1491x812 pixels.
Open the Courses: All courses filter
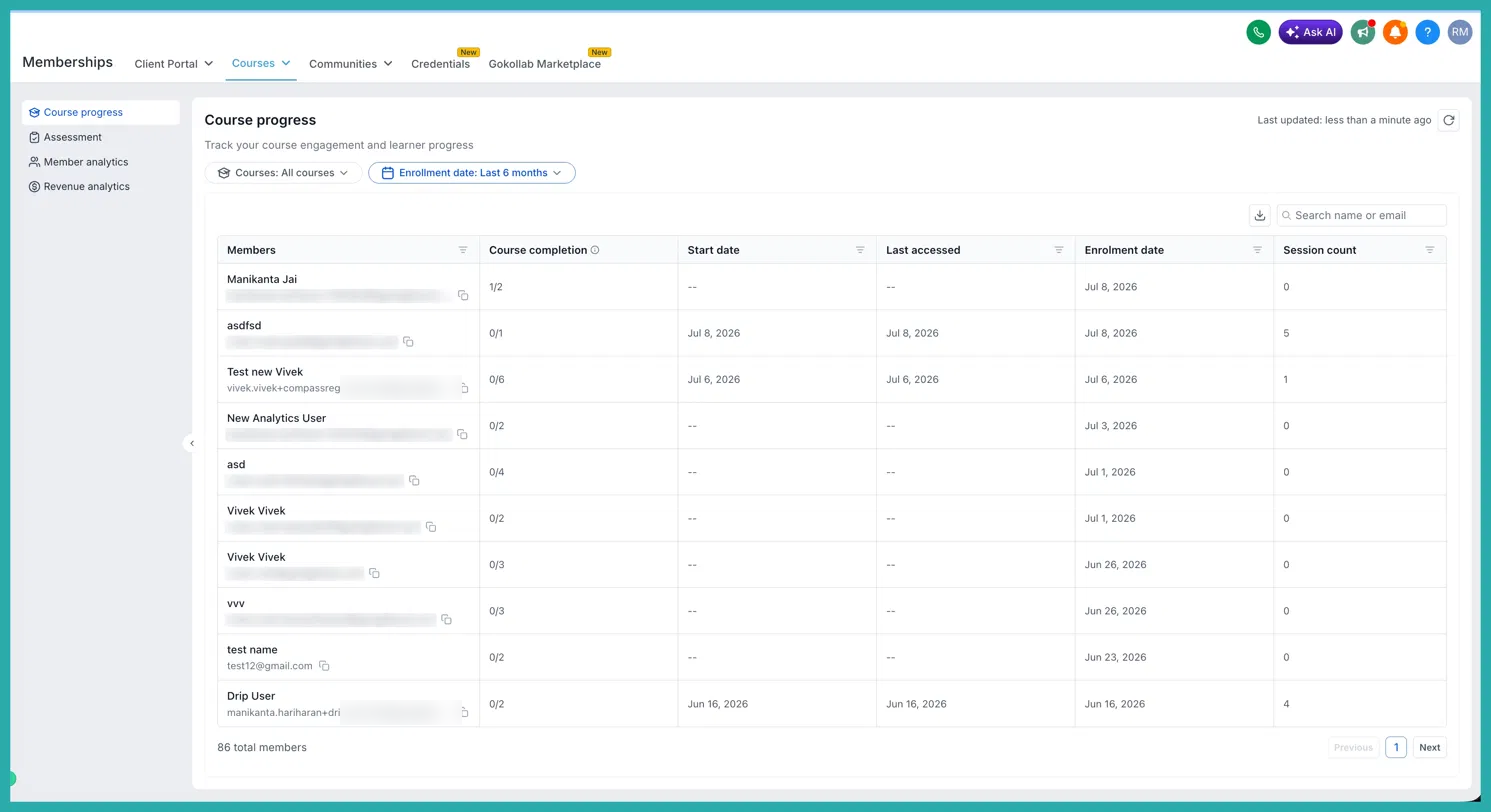[x=283, y=173]
